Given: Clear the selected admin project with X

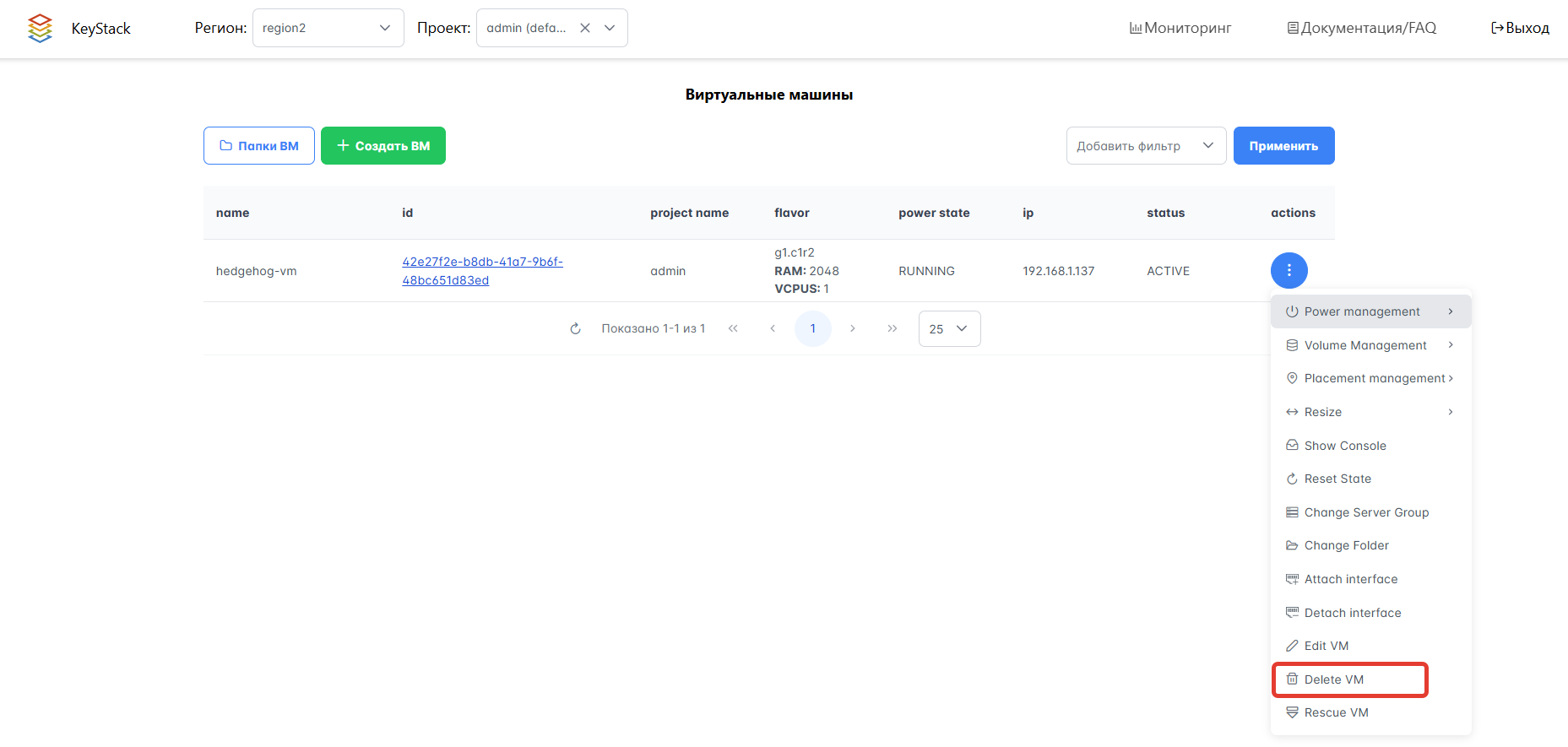Looking at the screenshot, I should click(x=584, y=28).
